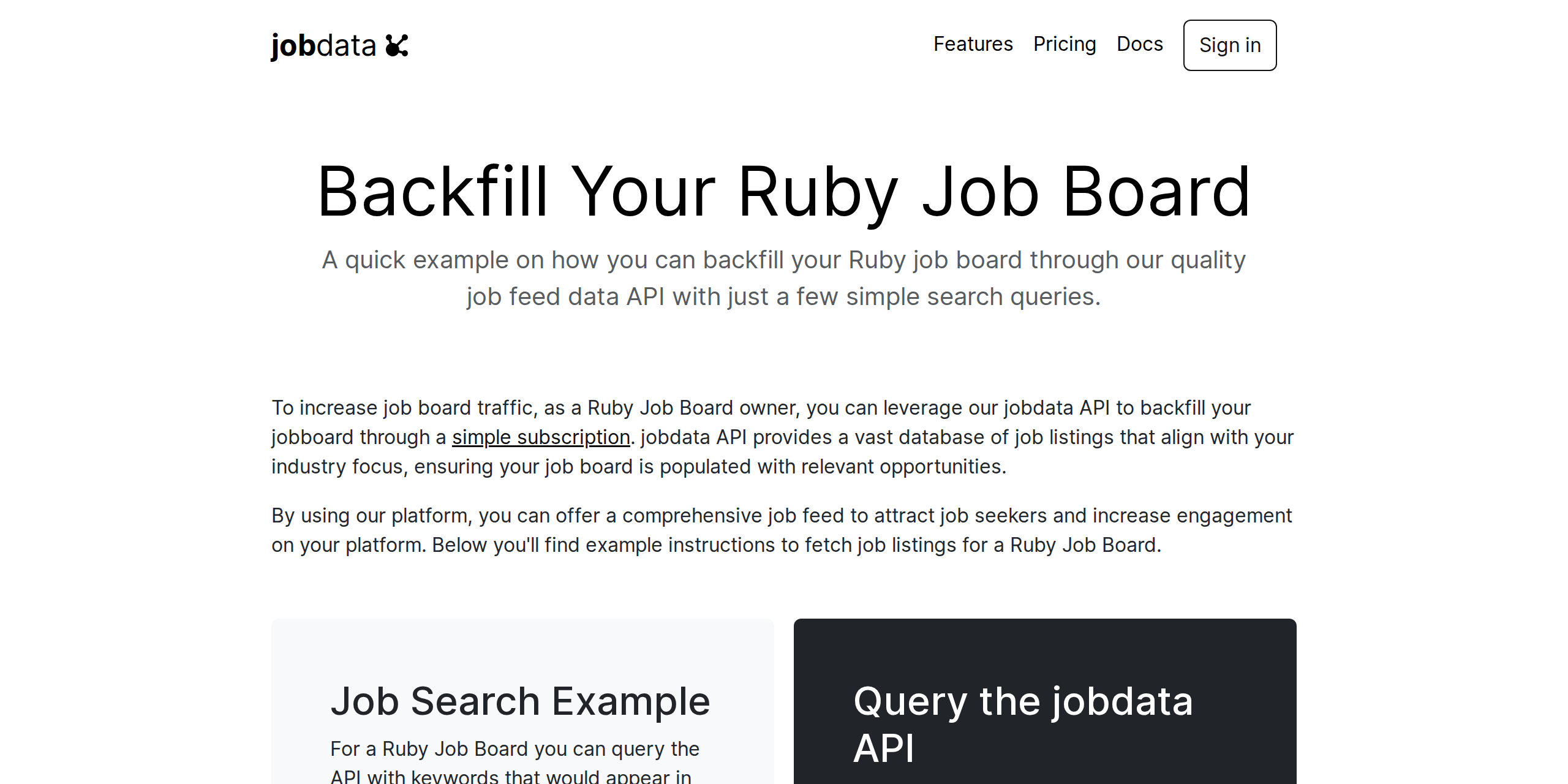Screen dimensions: 1568x784
Task: Open the Features page
Action: (973, 44)
